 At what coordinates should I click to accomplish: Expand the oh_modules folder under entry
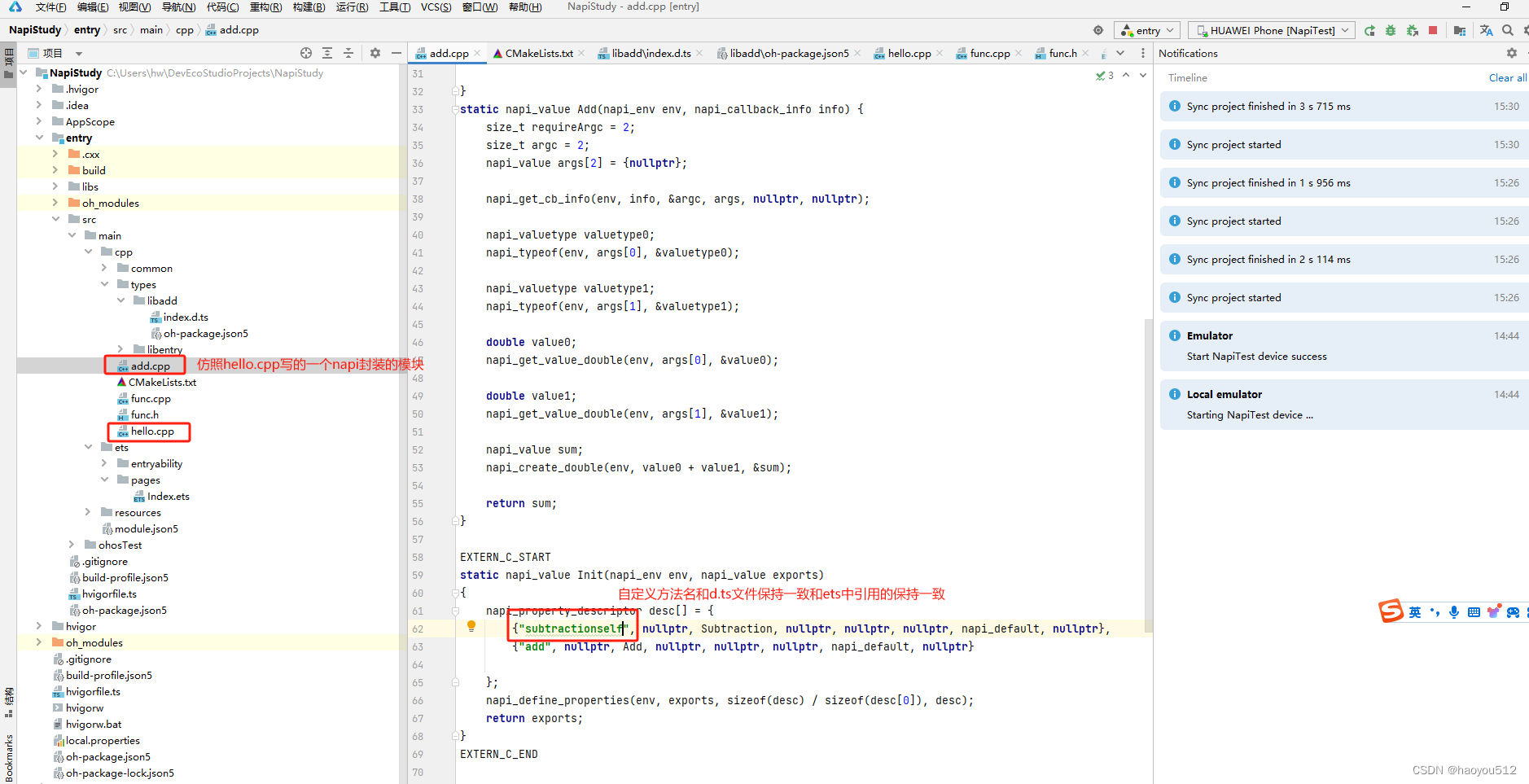coord(55,203)
